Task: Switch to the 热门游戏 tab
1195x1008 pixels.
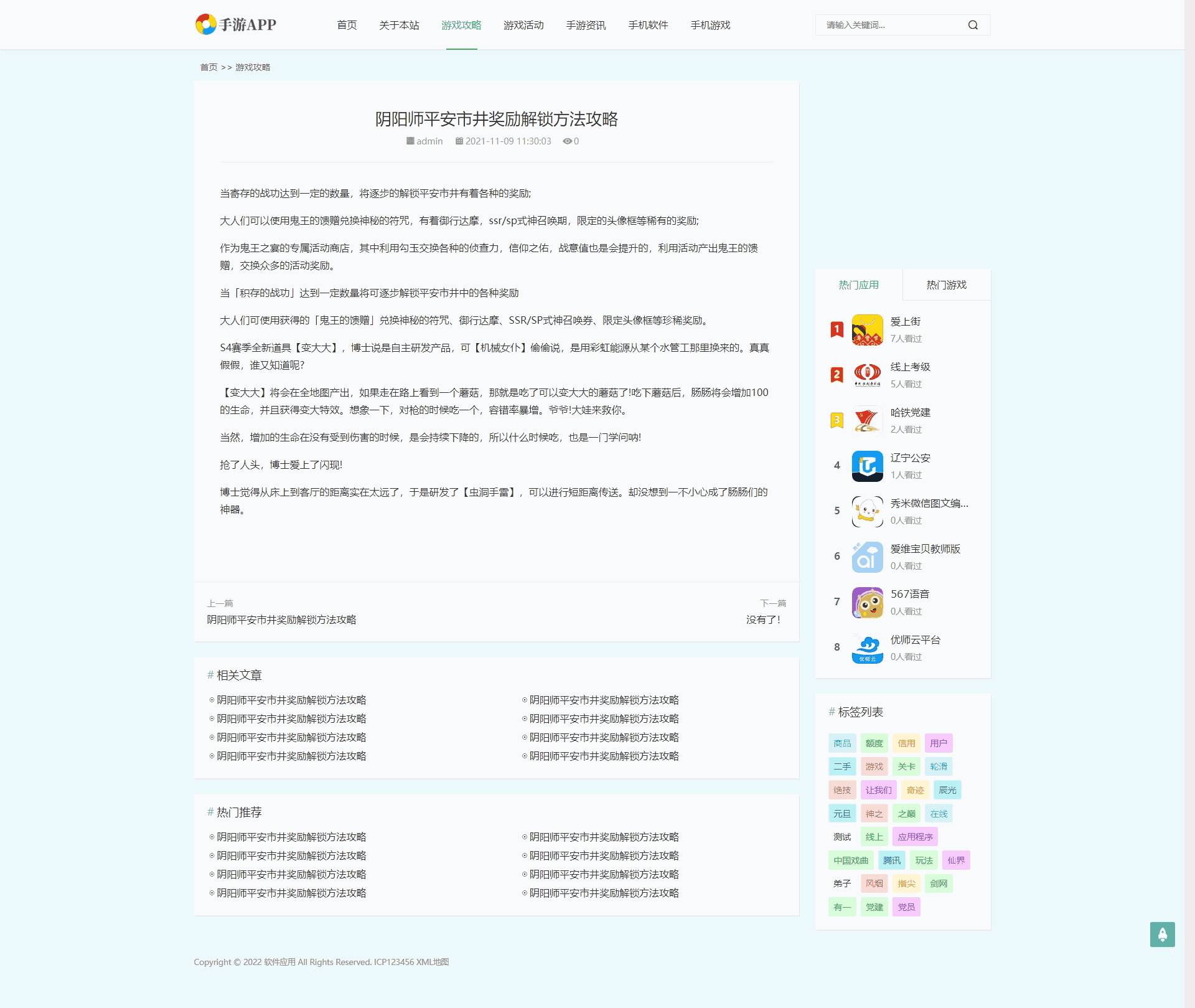Action: tap(946, 285)
